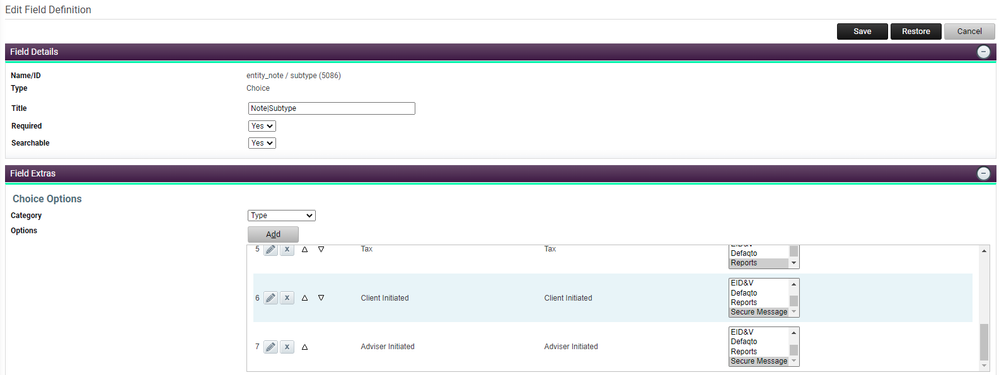999x375 pixels.
Task: Click options list scrollbar down arrow
Action: pos(985,367)
